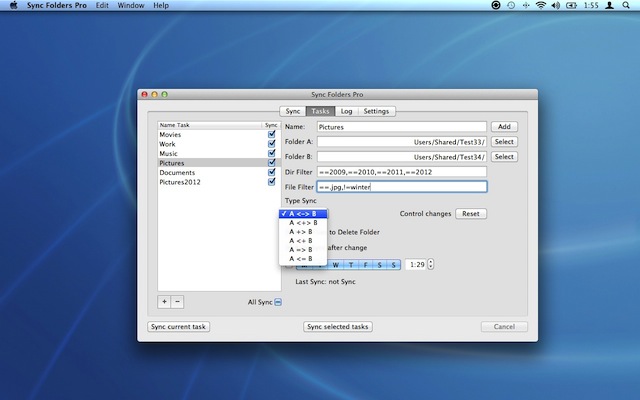This screenshot has height=400, width=640.
Task: Click the Sync current task button
Action: (179, 327)
